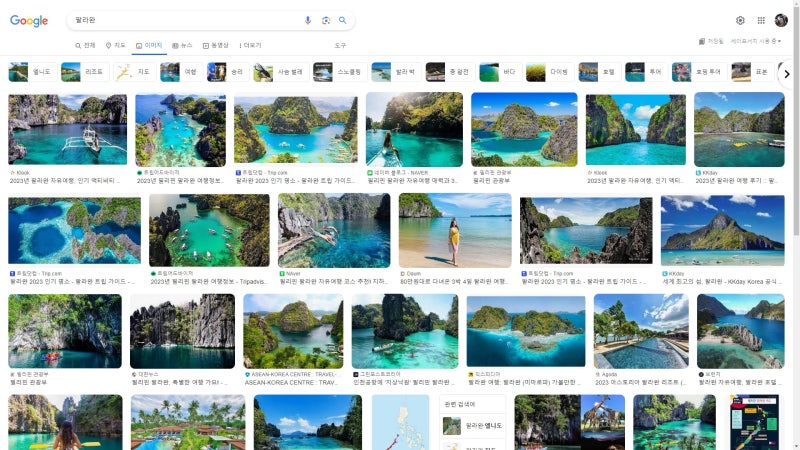This screenshot has height=450, width=800.
Task: Switch to the 뉴스 news tab
Action: coord(182,45)
